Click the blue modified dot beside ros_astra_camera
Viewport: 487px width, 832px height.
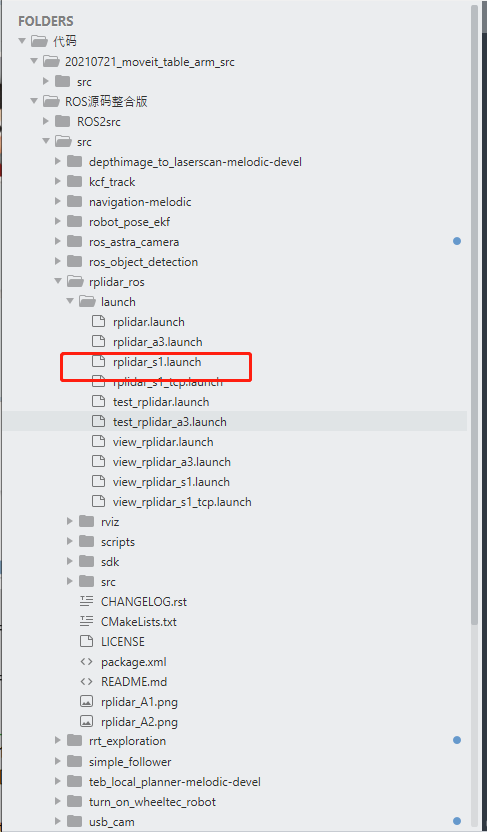(457, 241)
